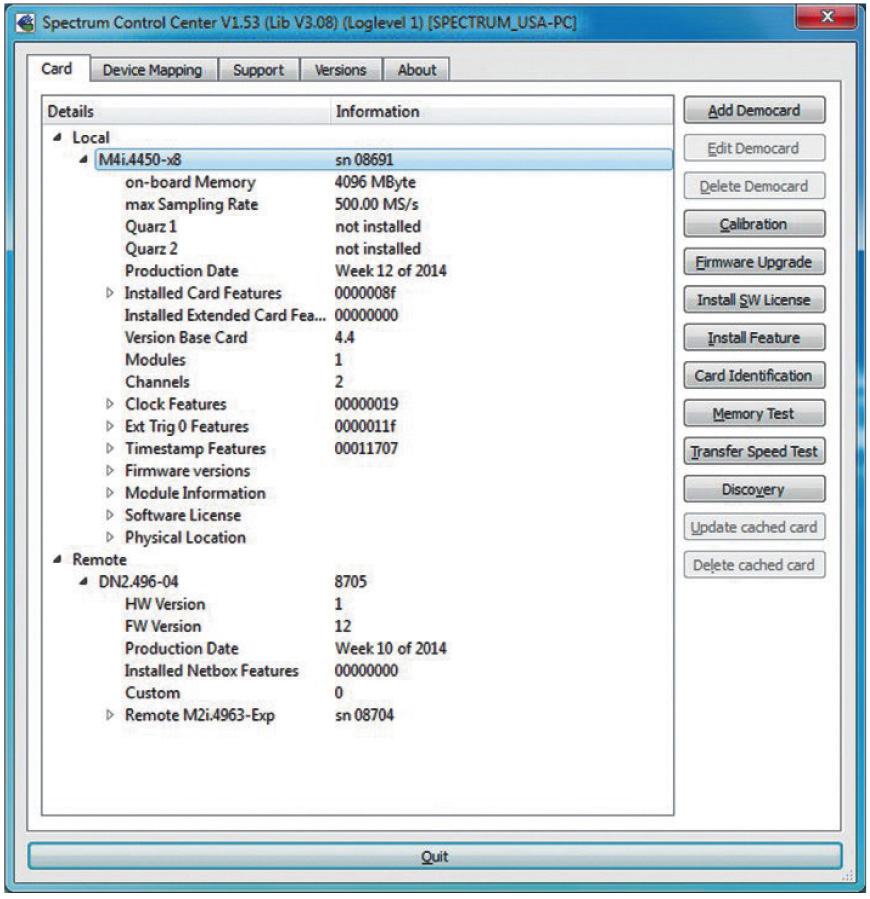The height and width of the screenshot is (899, 870).
Task: Quit the Spectrum Control Center
Action: click(x=435, y=856)
